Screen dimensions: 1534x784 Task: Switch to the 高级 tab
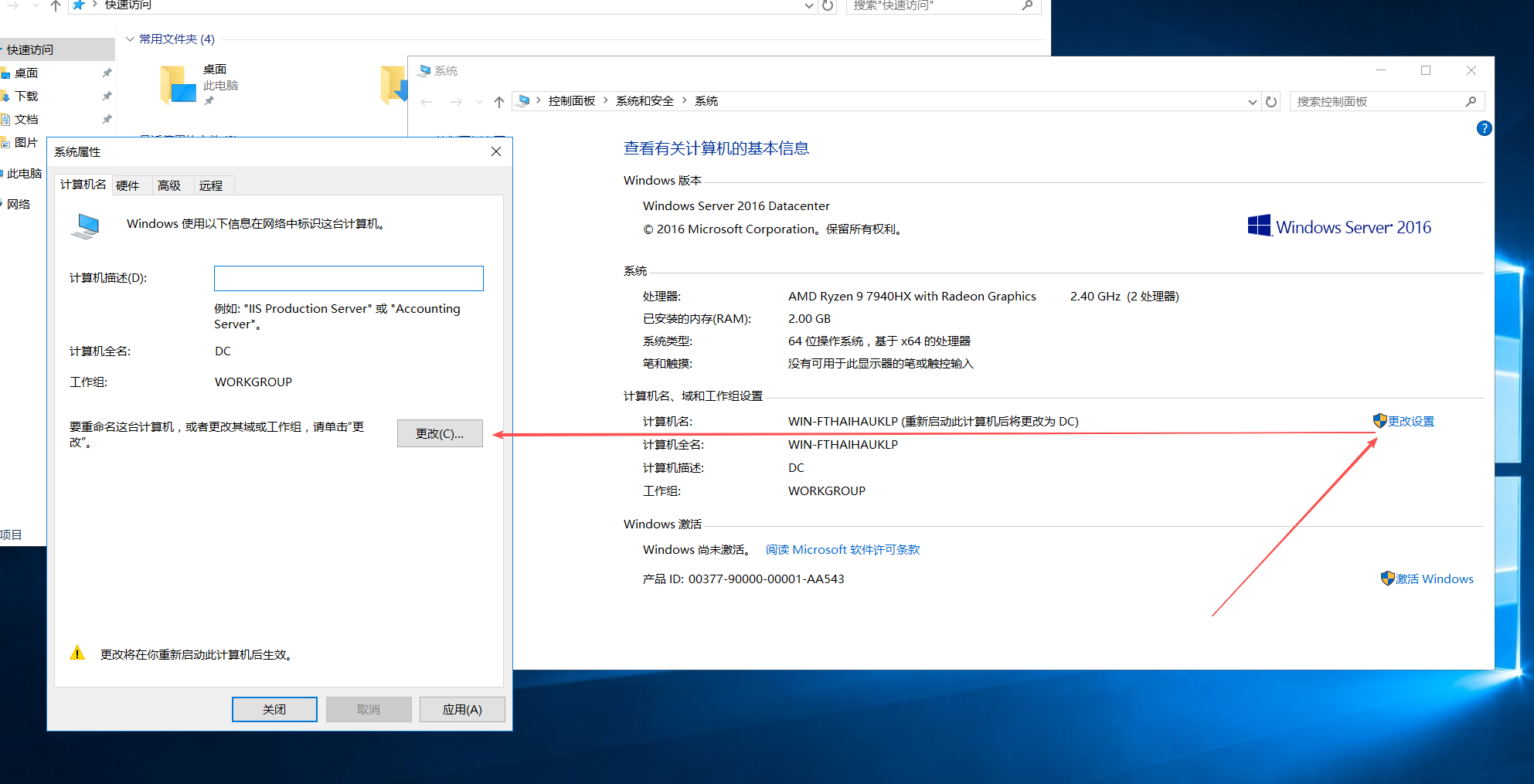click(x=169, y=185)
